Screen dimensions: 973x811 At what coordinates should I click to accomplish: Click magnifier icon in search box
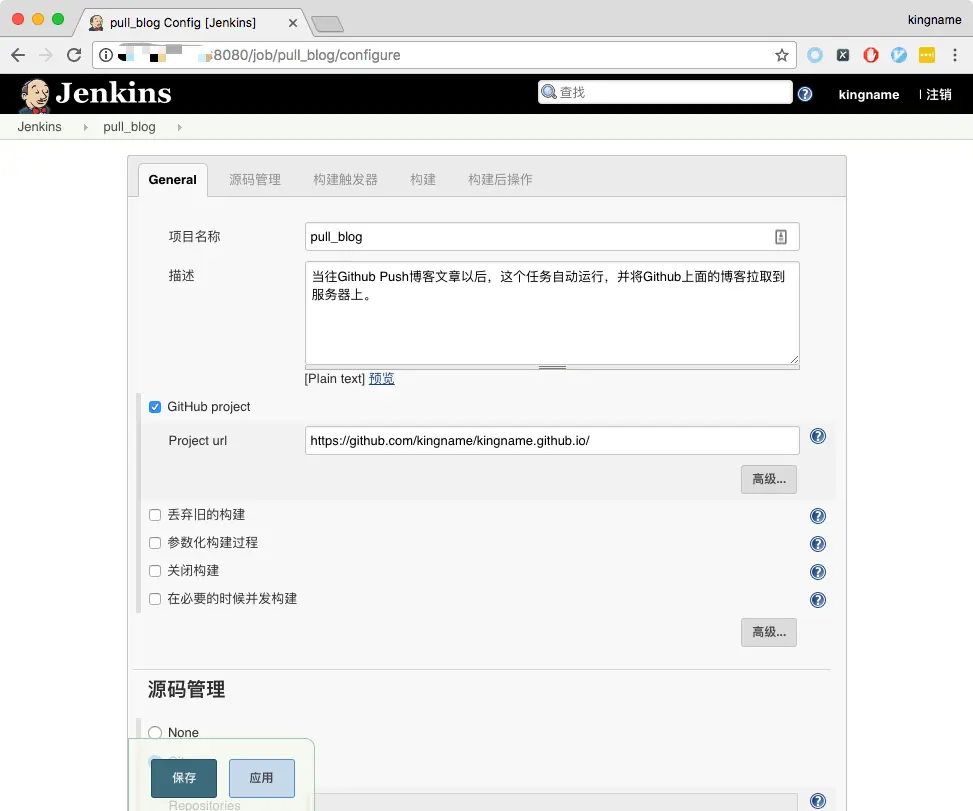(x=549, y=92)
